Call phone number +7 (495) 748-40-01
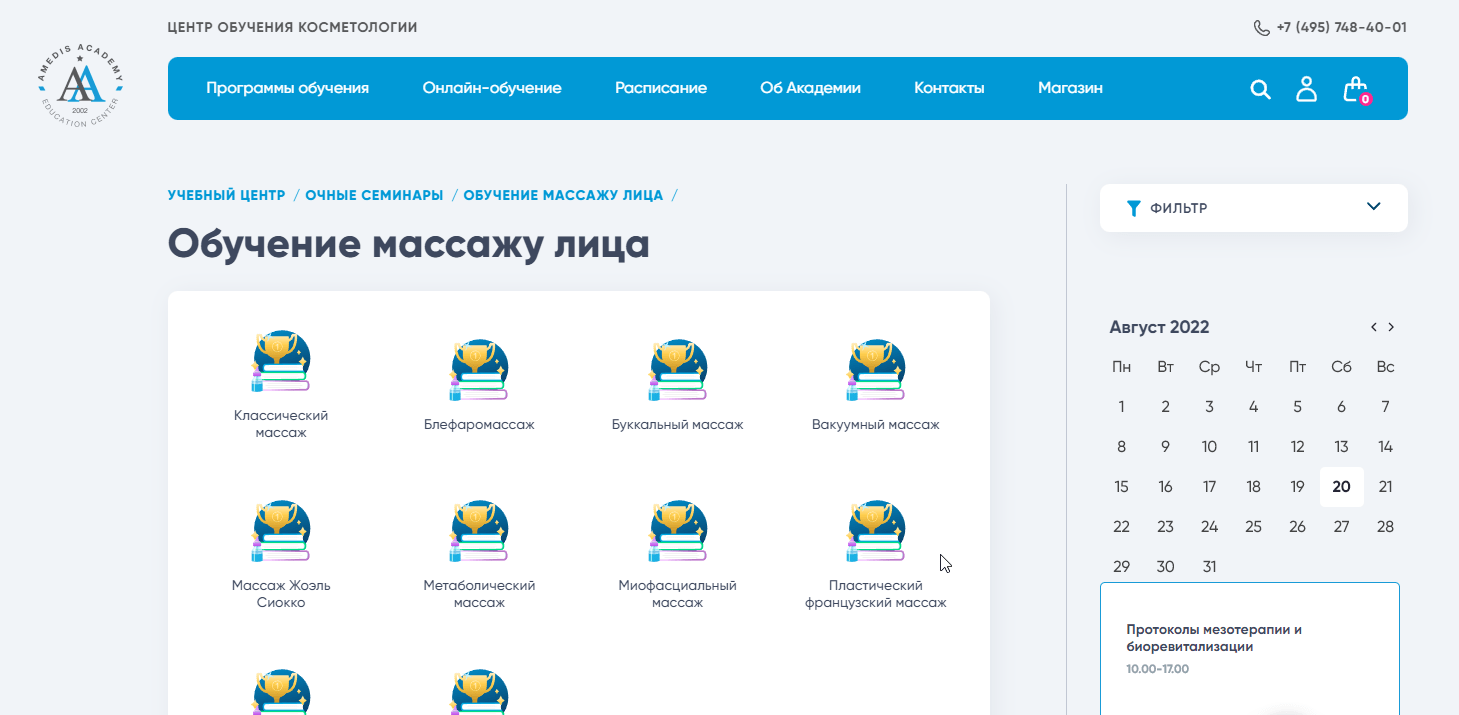 (1340, 27)
